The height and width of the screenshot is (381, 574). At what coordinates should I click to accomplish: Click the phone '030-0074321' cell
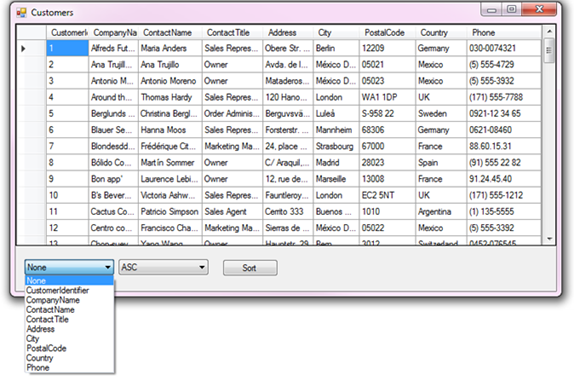[504, 48]
